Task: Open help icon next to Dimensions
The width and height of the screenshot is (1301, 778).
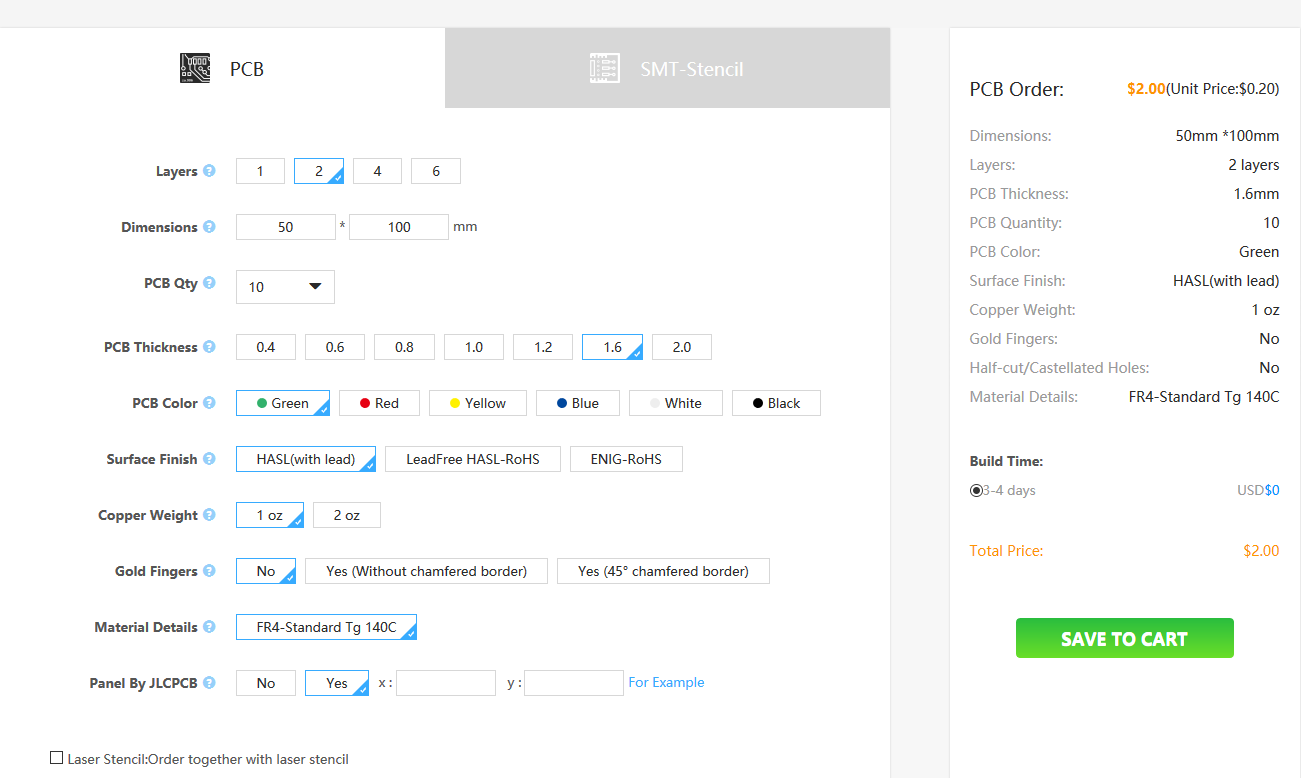Action: 209,227
